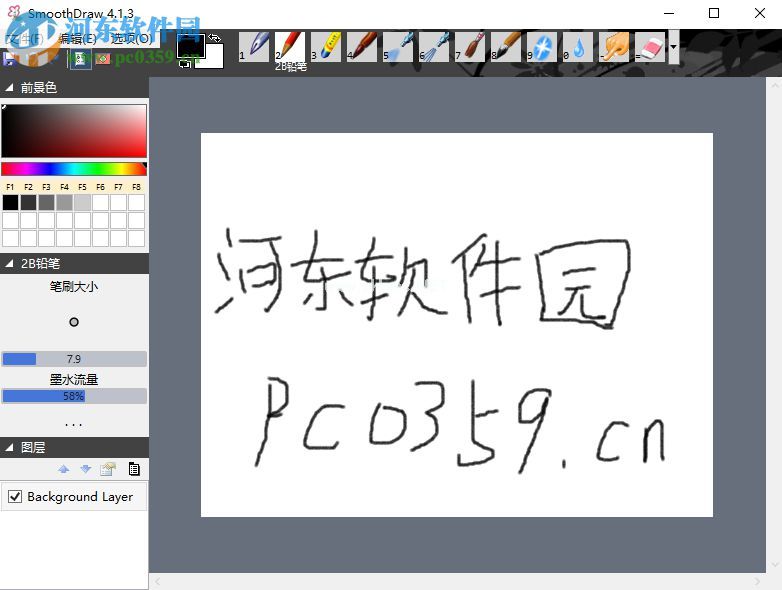Viewport: 782px width, 590px height.
Task: Click the black foreground color box
Action: click(x=190, y=46)
